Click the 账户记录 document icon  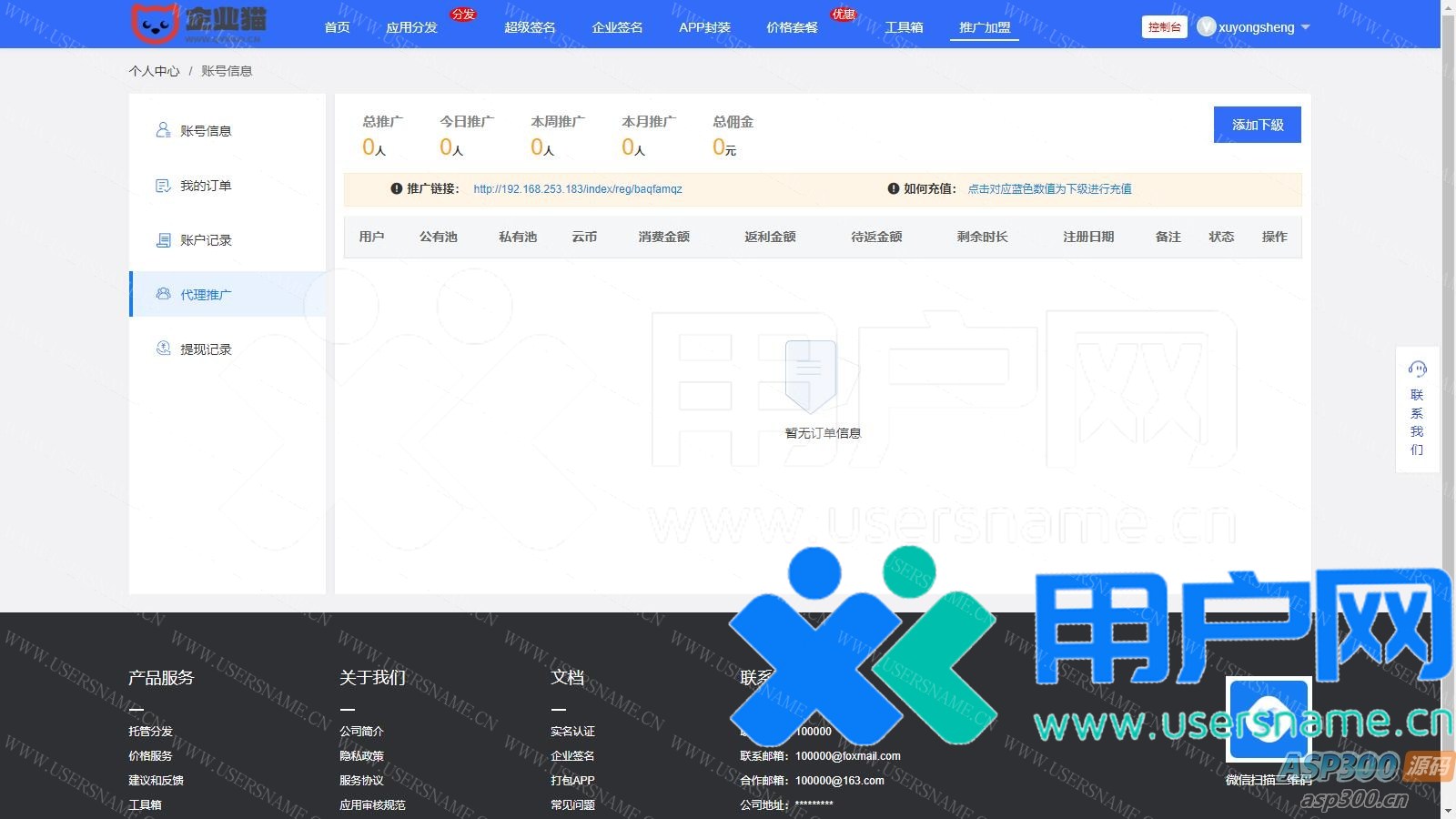(163, 240)
